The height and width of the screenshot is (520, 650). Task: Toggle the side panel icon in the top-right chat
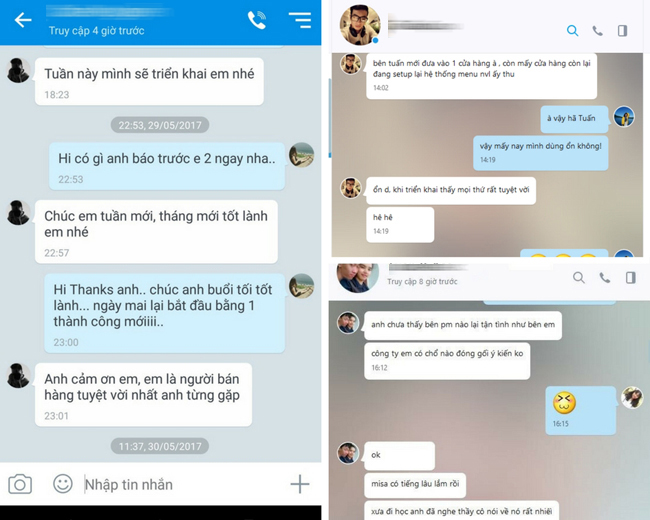pos(622,31)
